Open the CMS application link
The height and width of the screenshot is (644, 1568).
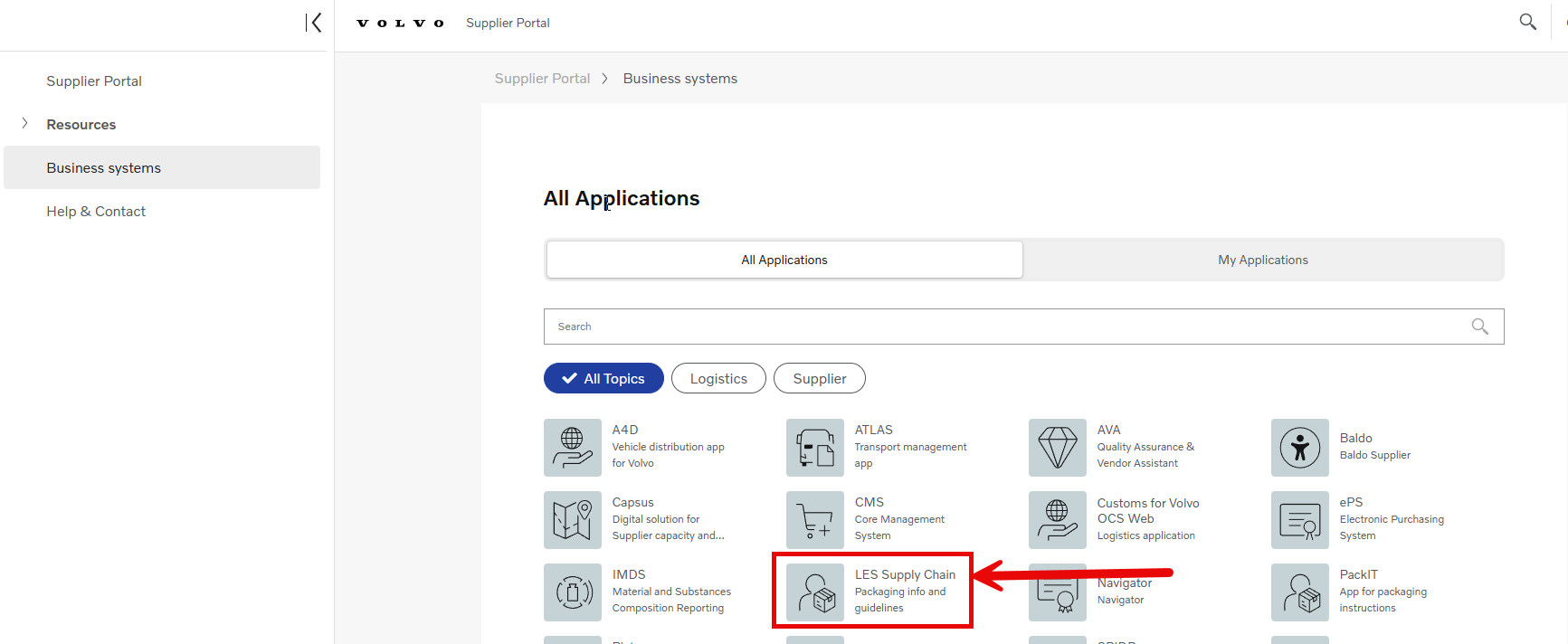pyautogui.click(x=869, y=502)
